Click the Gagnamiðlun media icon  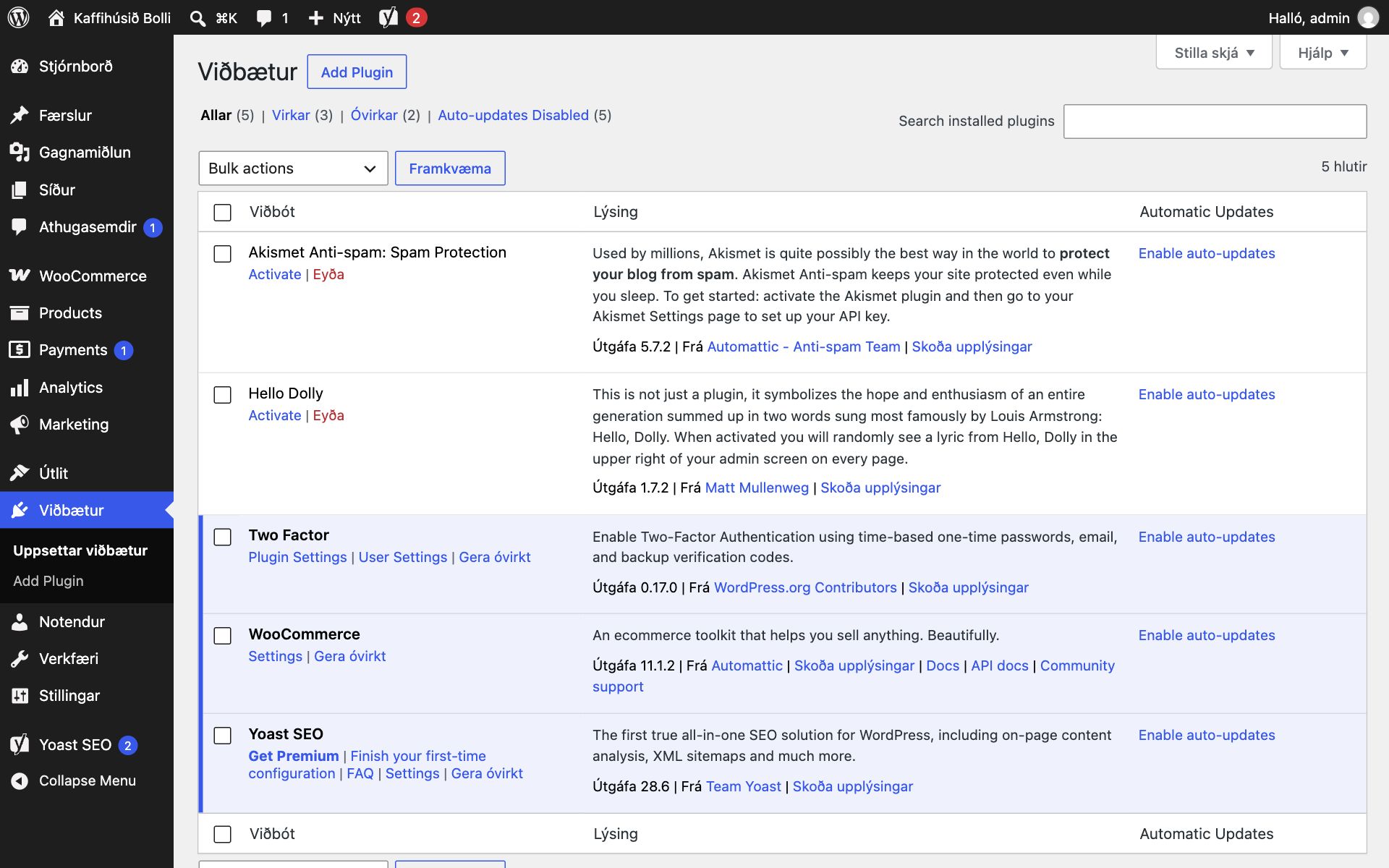tap(20, 153)
